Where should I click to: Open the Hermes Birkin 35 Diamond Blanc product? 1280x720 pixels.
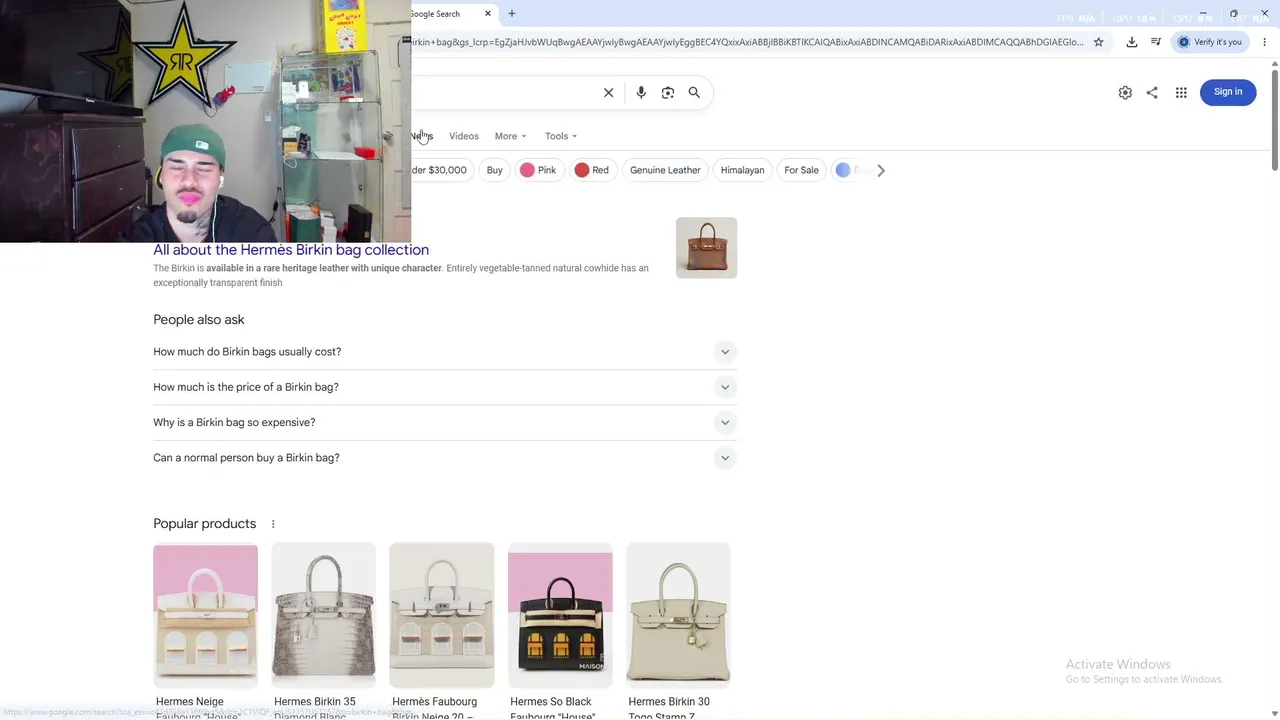(x=323, y=615)
